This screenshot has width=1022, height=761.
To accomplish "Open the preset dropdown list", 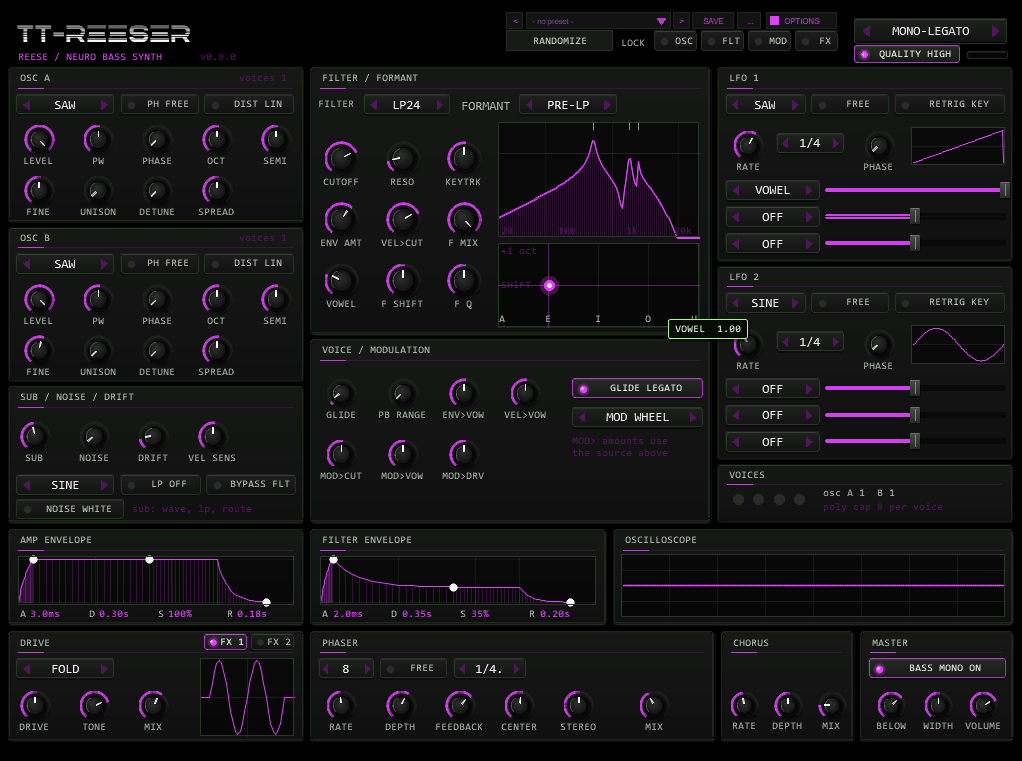I will 598,21.
